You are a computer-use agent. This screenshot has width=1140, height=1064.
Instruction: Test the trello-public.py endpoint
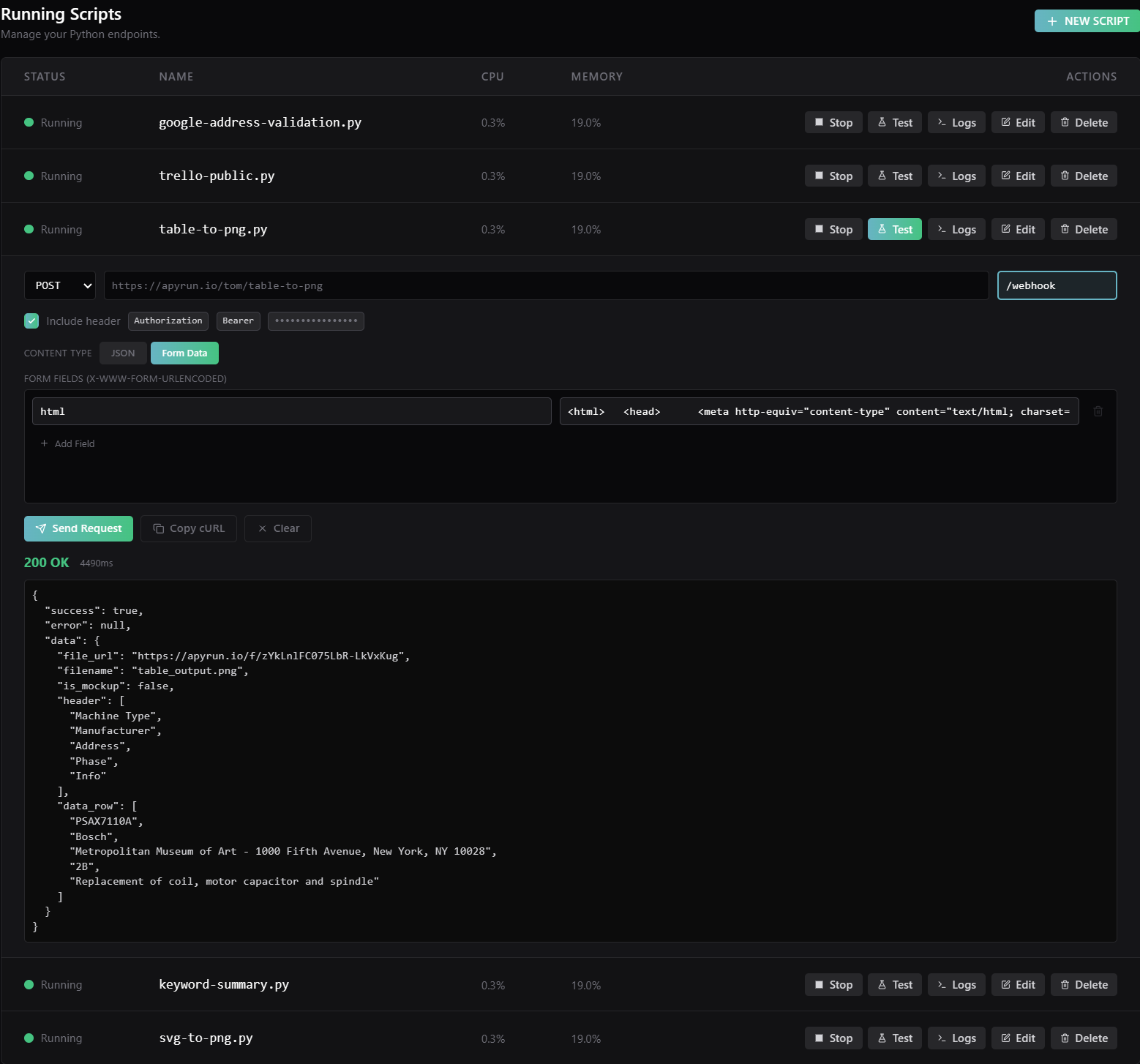(x=894, y=176)
